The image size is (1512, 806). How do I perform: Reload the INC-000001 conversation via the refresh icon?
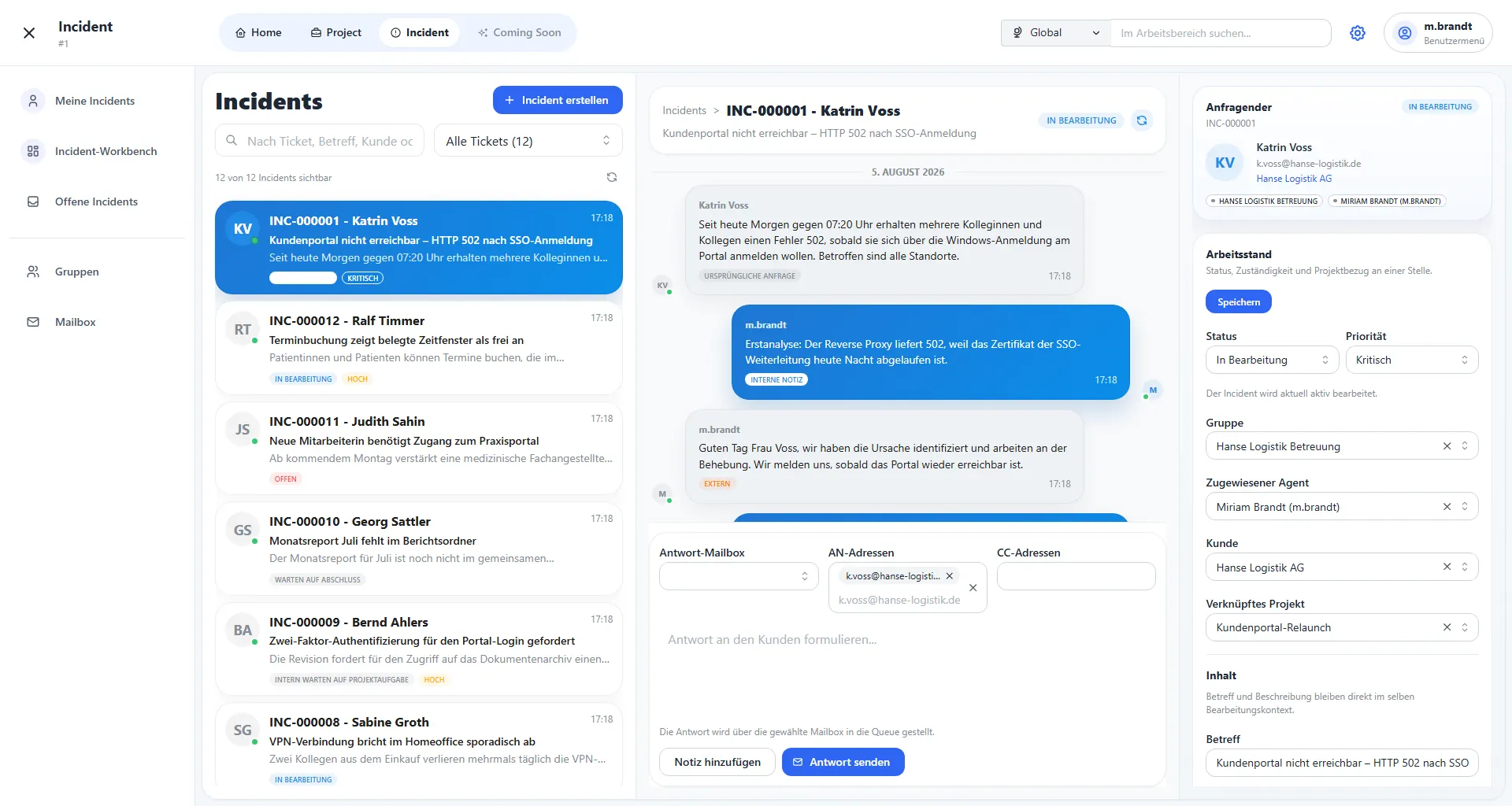[1142, 120]
